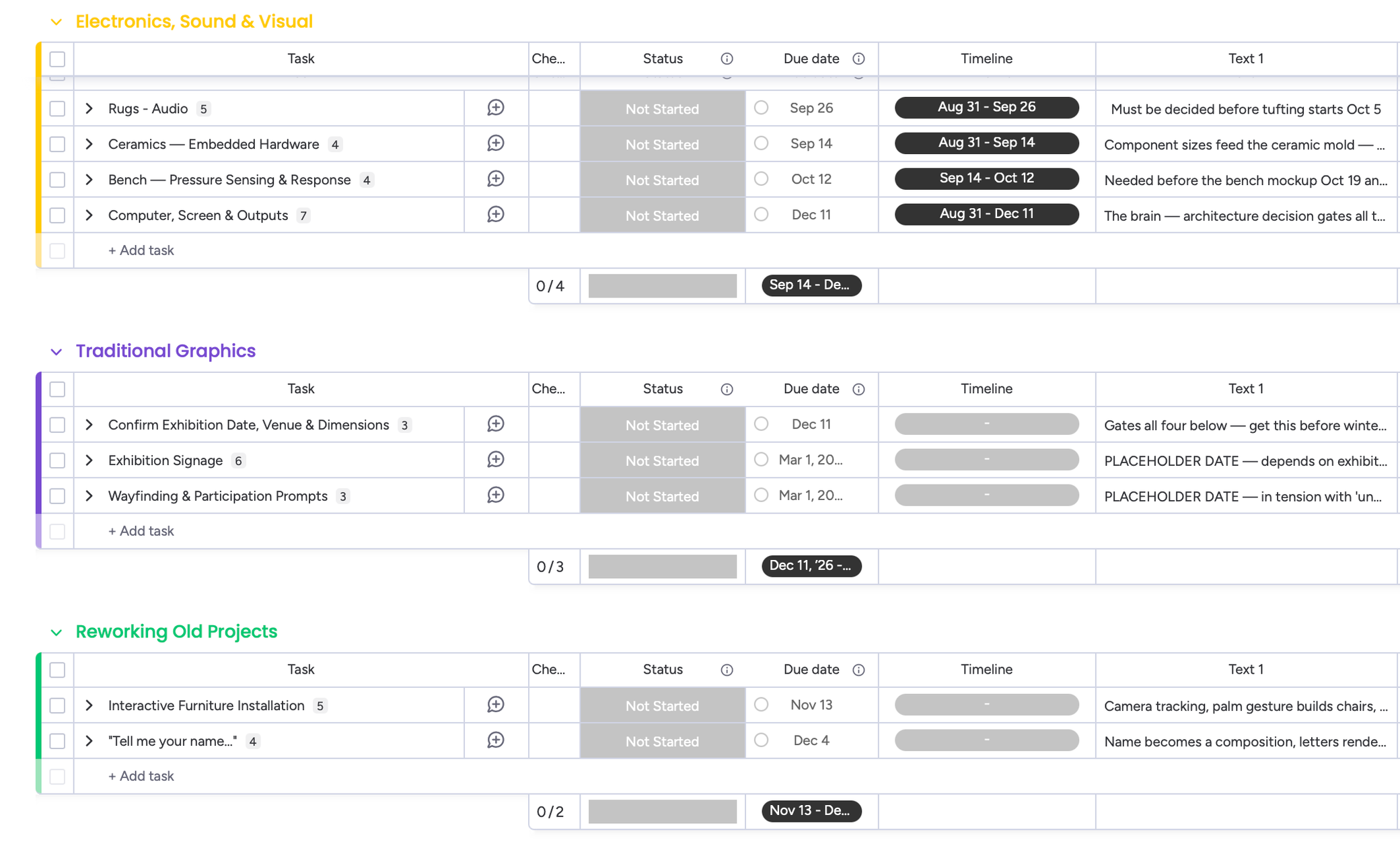Open the Not Started status of Bench task
Image resolution: width=1400 pixels, height=842 pixels.
point(662,180)
